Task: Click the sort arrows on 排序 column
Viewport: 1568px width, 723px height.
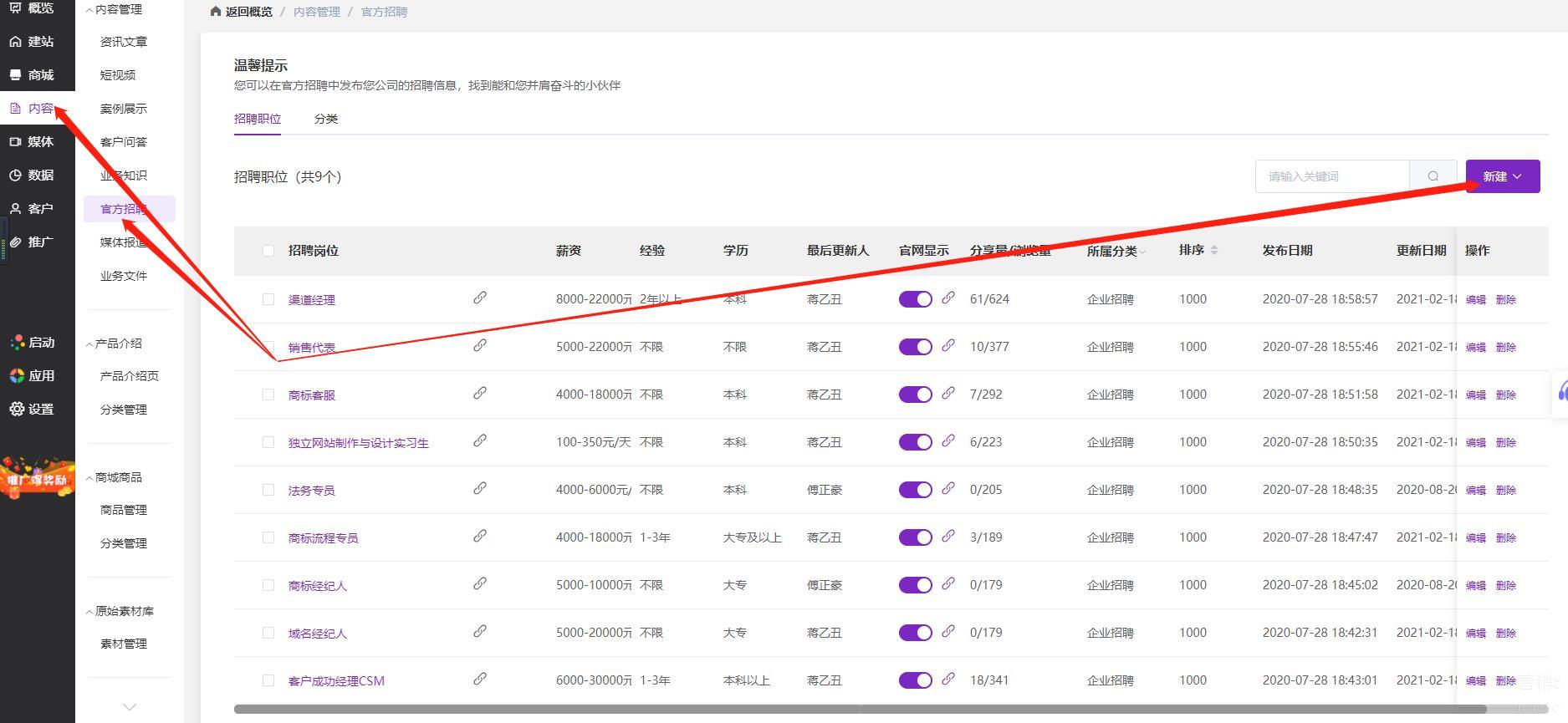Action: [x=1214, y=250]
